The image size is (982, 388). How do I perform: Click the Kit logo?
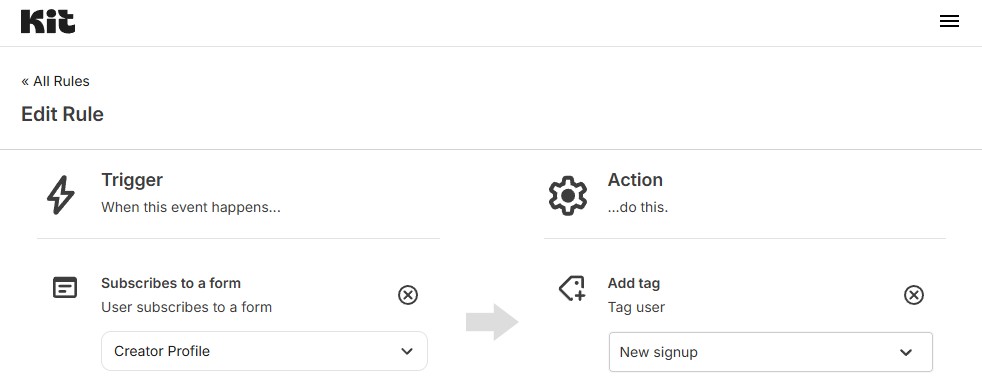pyautogui.click(x=48, y=21)
